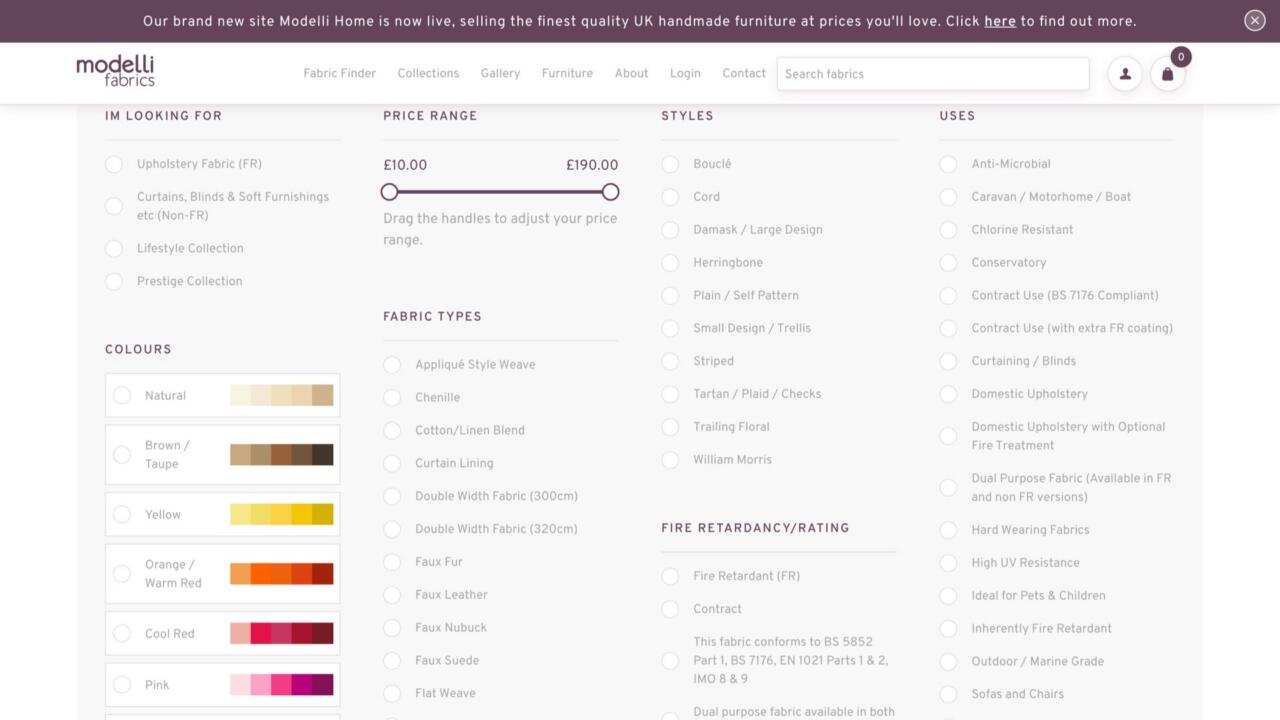Tick Chenille fabric type
The image size is (1280, 720).
(392, 398)
